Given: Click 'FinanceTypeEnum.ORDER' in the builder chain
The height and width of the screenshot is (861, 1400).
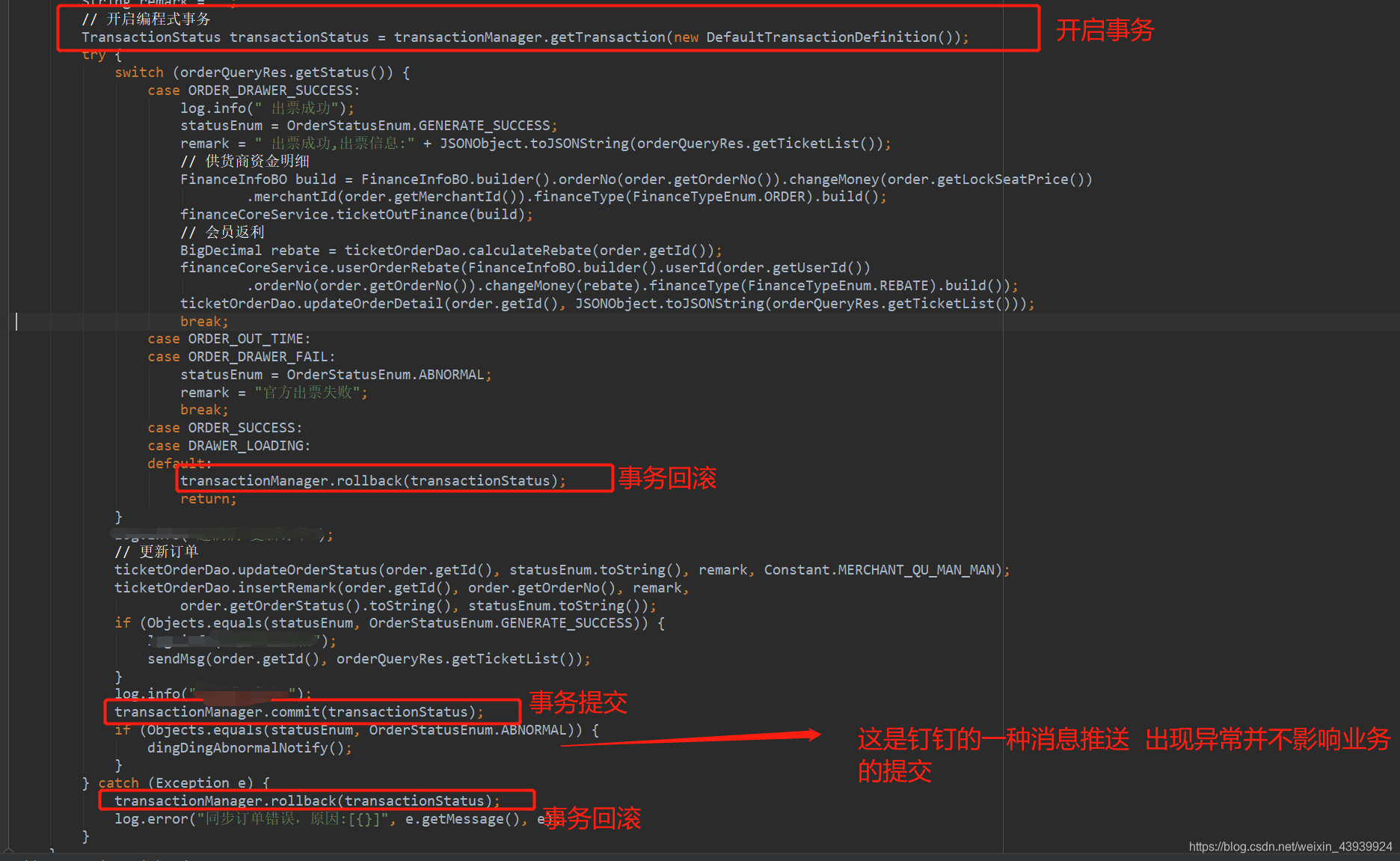Looking at the screenshot, I should pyautogui.click(x=722, y=197).
